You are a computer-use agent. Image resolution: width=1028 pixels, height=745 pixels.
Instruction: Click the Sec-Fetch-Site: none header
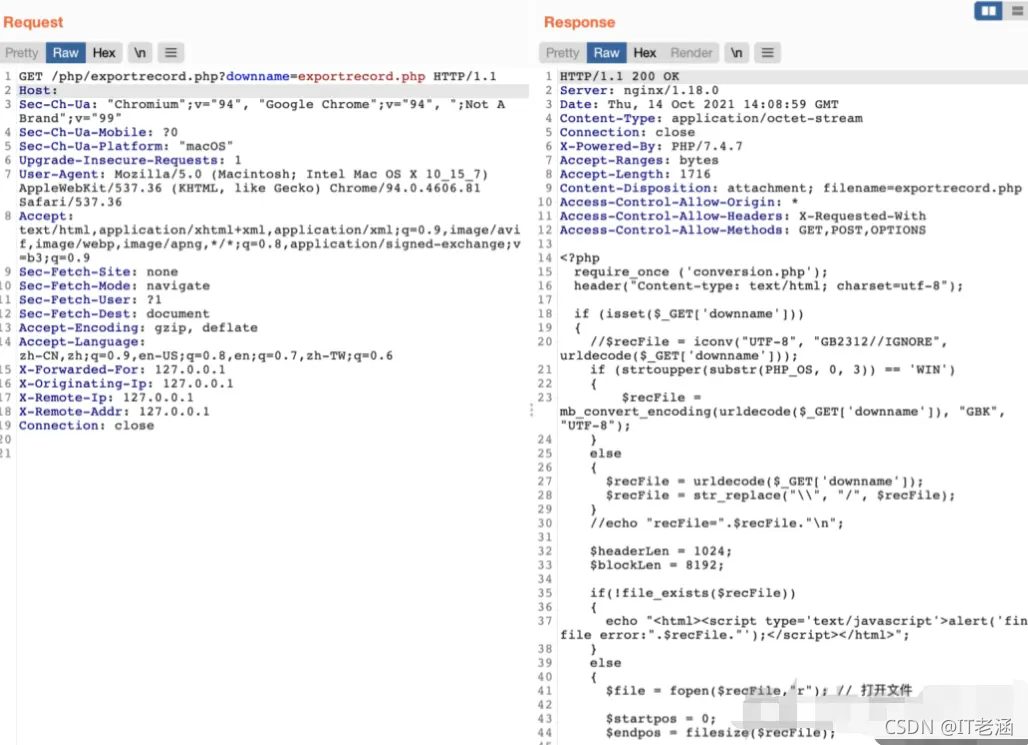click(98, 272)
